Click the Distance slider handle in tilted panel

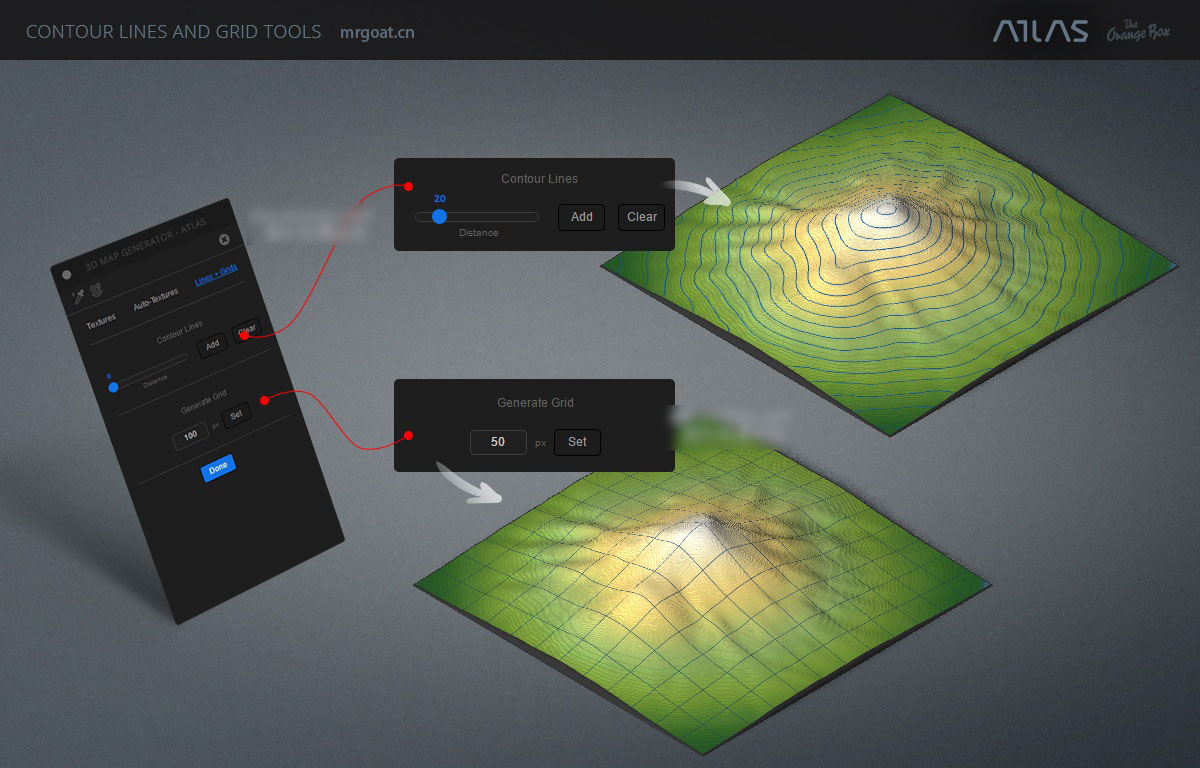(113, 386)
